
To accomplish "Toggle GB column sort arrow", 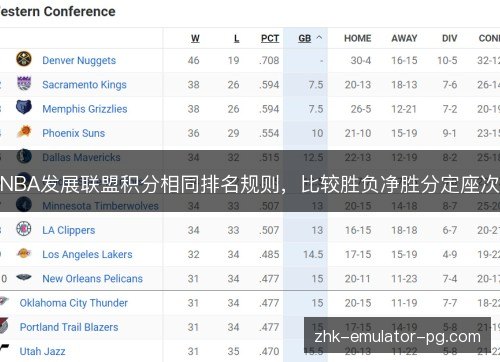I will pos(319,38).
